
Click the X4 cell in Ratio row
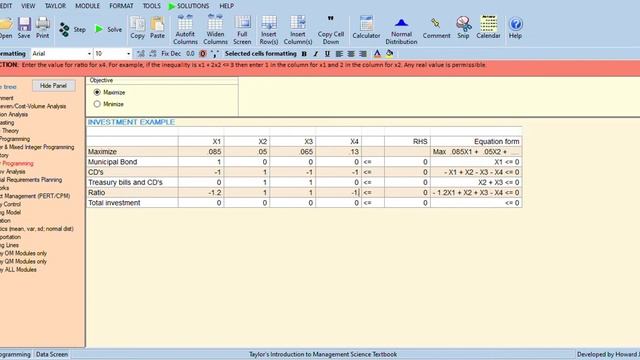338,193
